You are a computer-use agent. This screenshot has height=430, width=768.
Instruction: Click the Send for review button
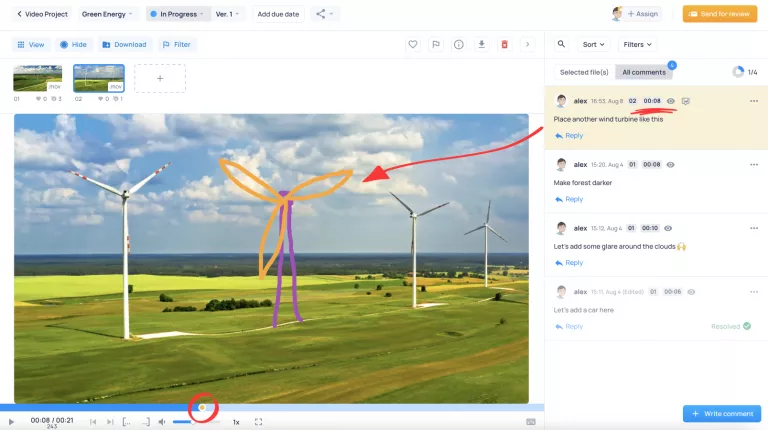[719, 14]
